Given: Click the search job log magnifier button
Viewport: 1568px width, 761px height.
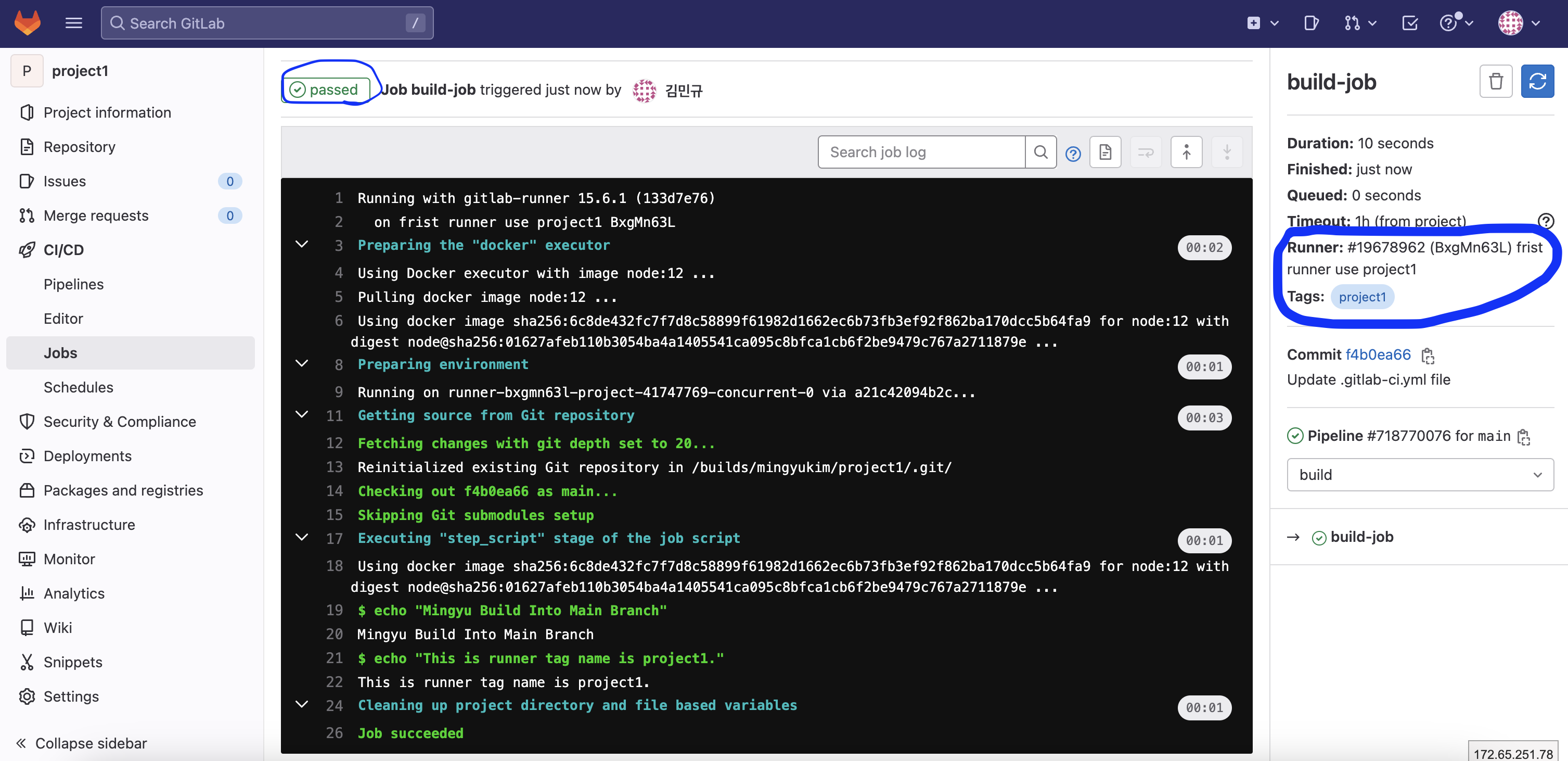Looking at the screenshot, I should (x=1040, y=152).
